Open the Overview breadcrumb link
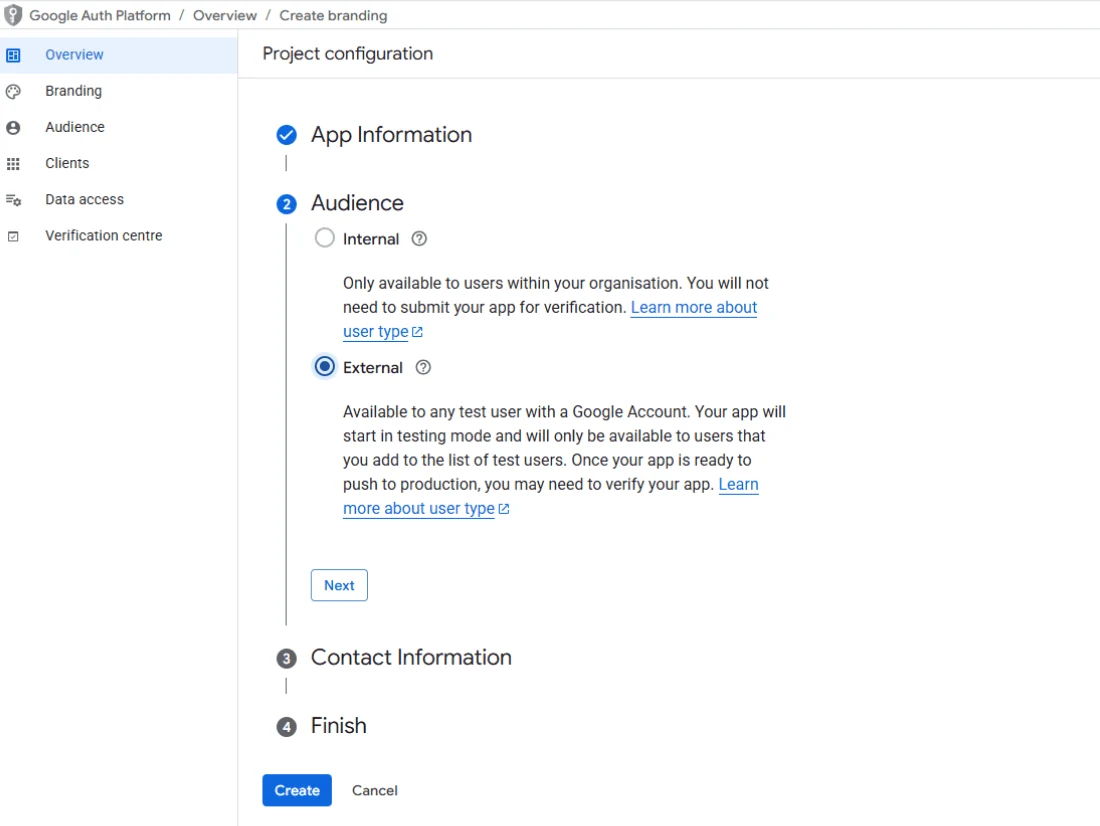This screenshot has width=1100, height=826. (224, 15)
